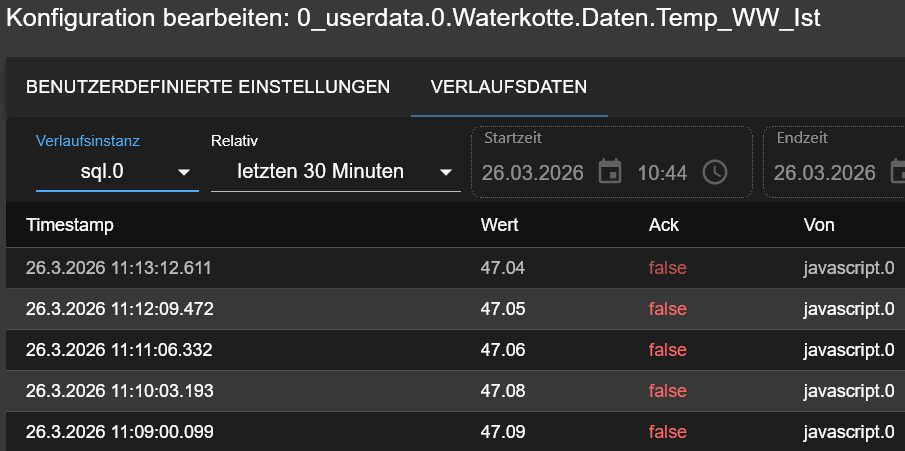Select the Verlaufsdaten tab

point(509,87)
